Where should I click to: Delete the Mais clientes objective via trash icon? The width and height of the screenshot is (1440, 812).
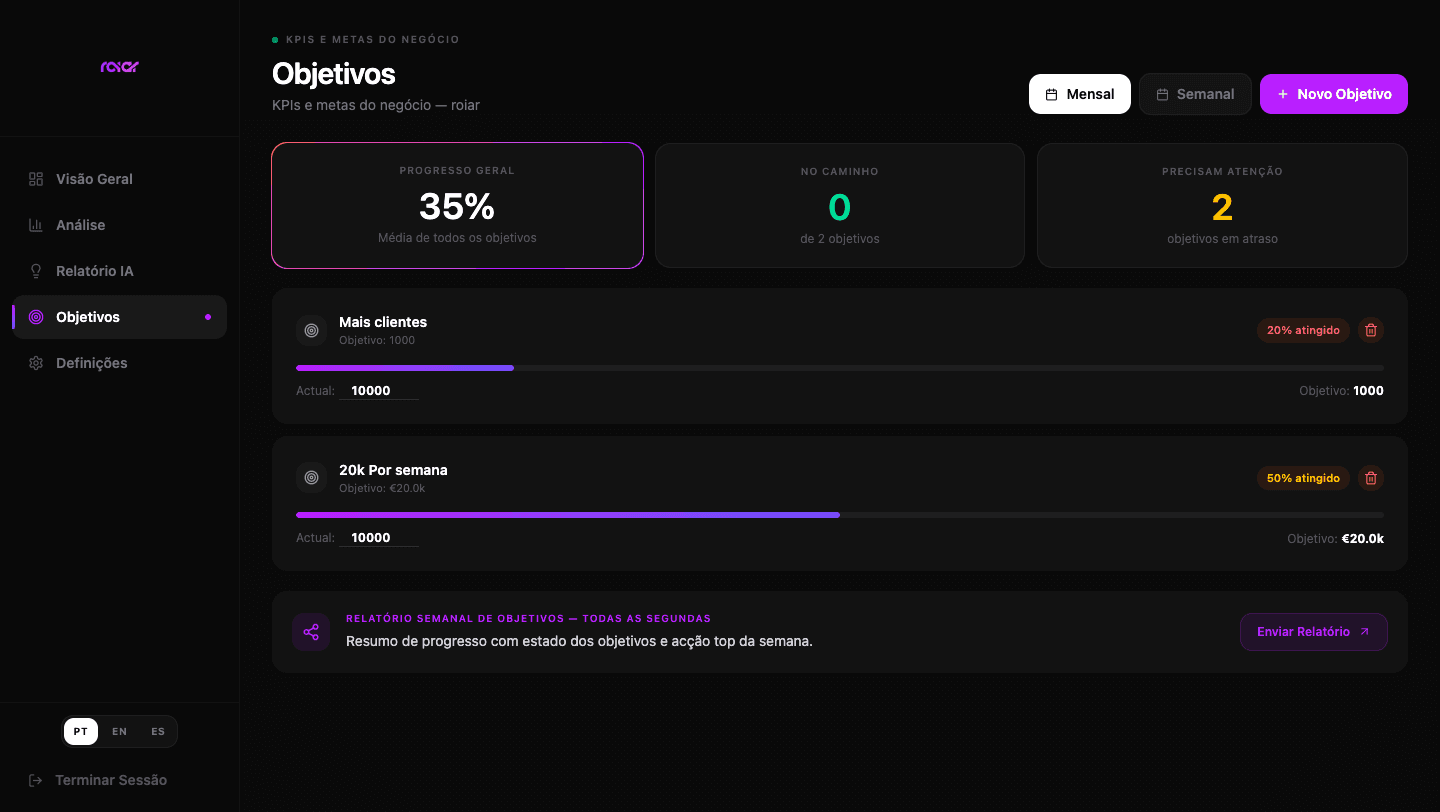click(x=1371, y=330)
